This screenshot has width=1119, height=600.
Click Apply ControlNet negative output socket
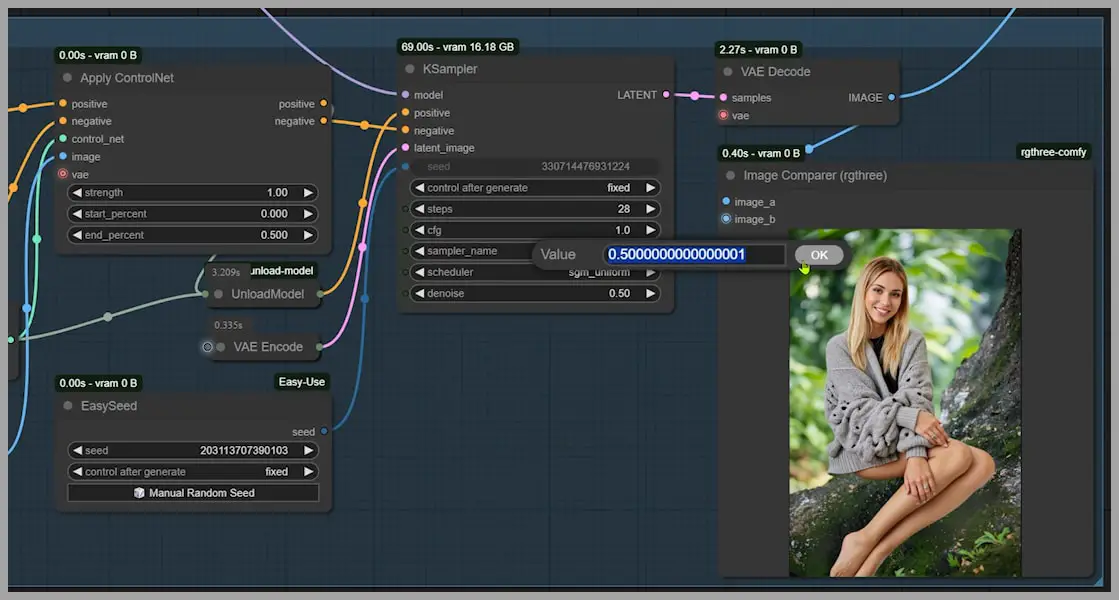(324, 121)
